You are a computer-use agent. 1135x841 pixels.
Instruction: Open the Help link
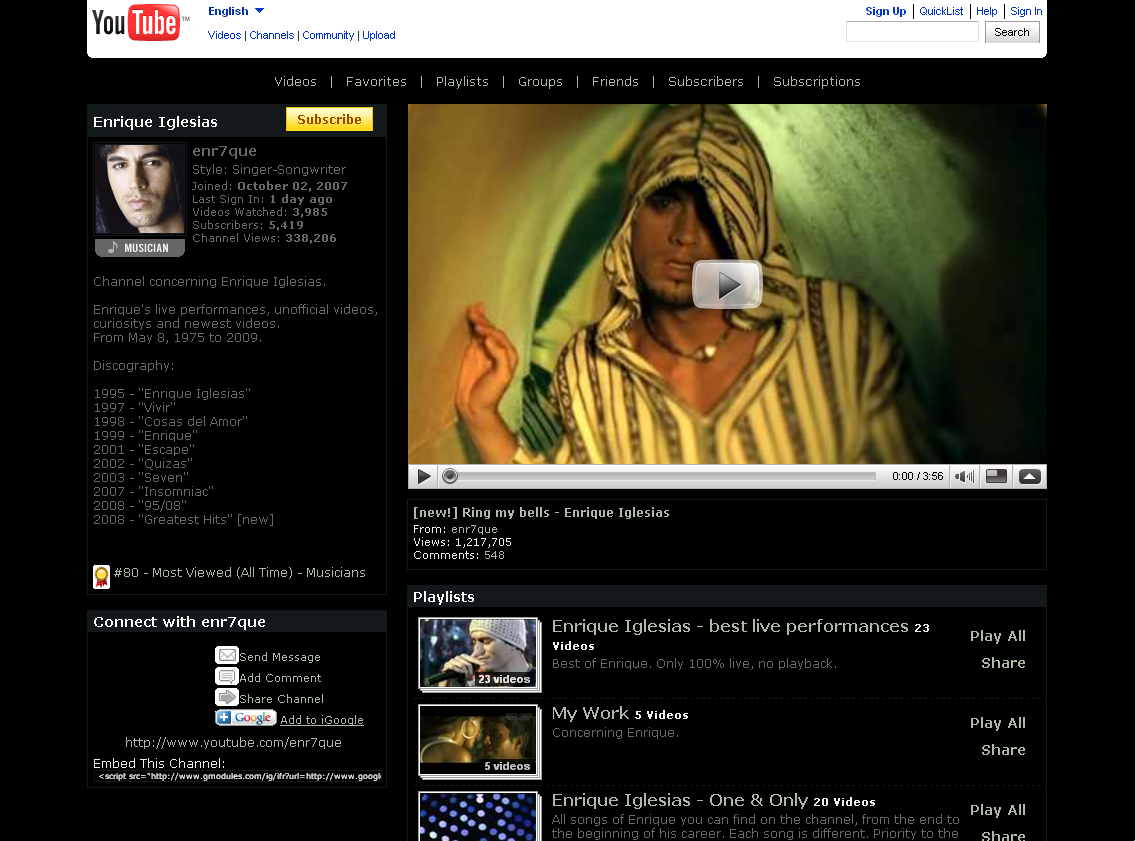point(987,11)
